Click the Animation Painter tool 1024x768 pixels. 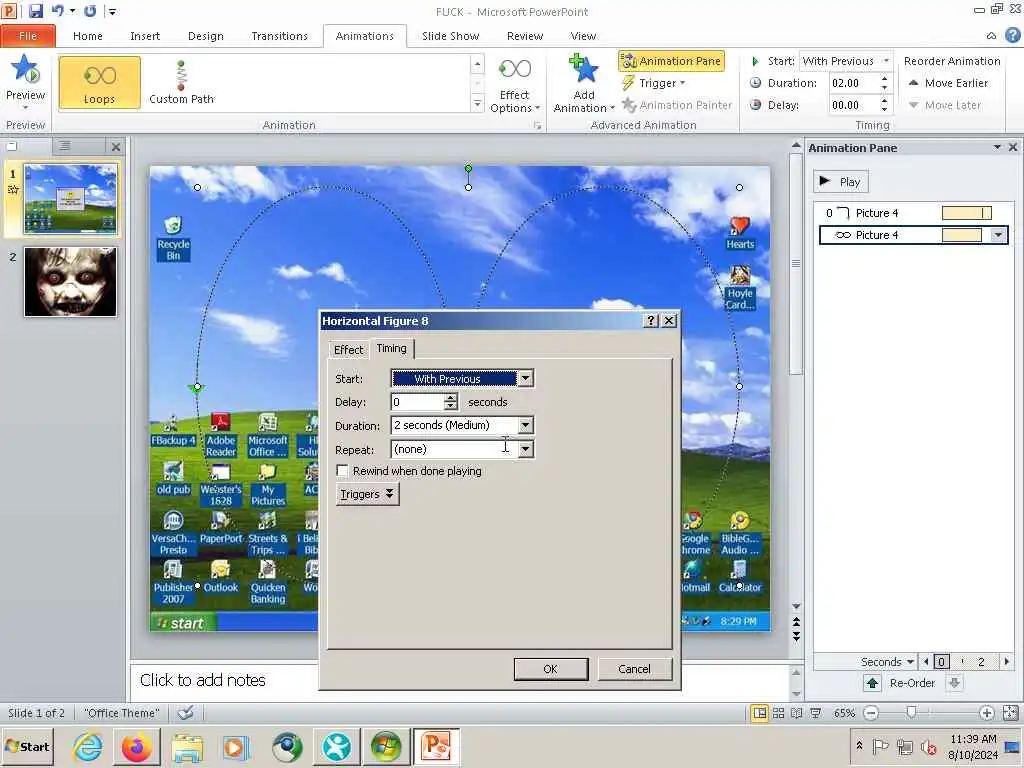(x=677, y=105)
